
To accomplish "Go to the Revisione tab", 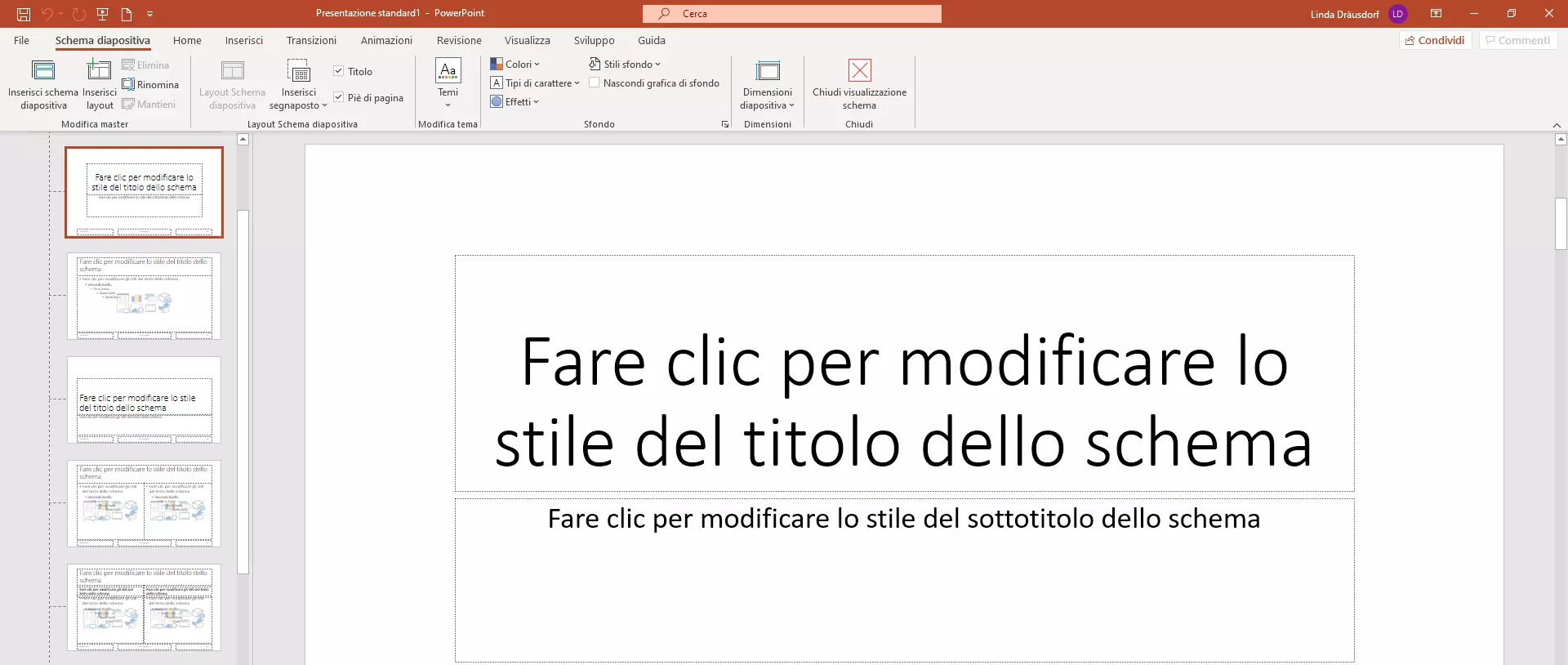I will click(x=459, y=40).
